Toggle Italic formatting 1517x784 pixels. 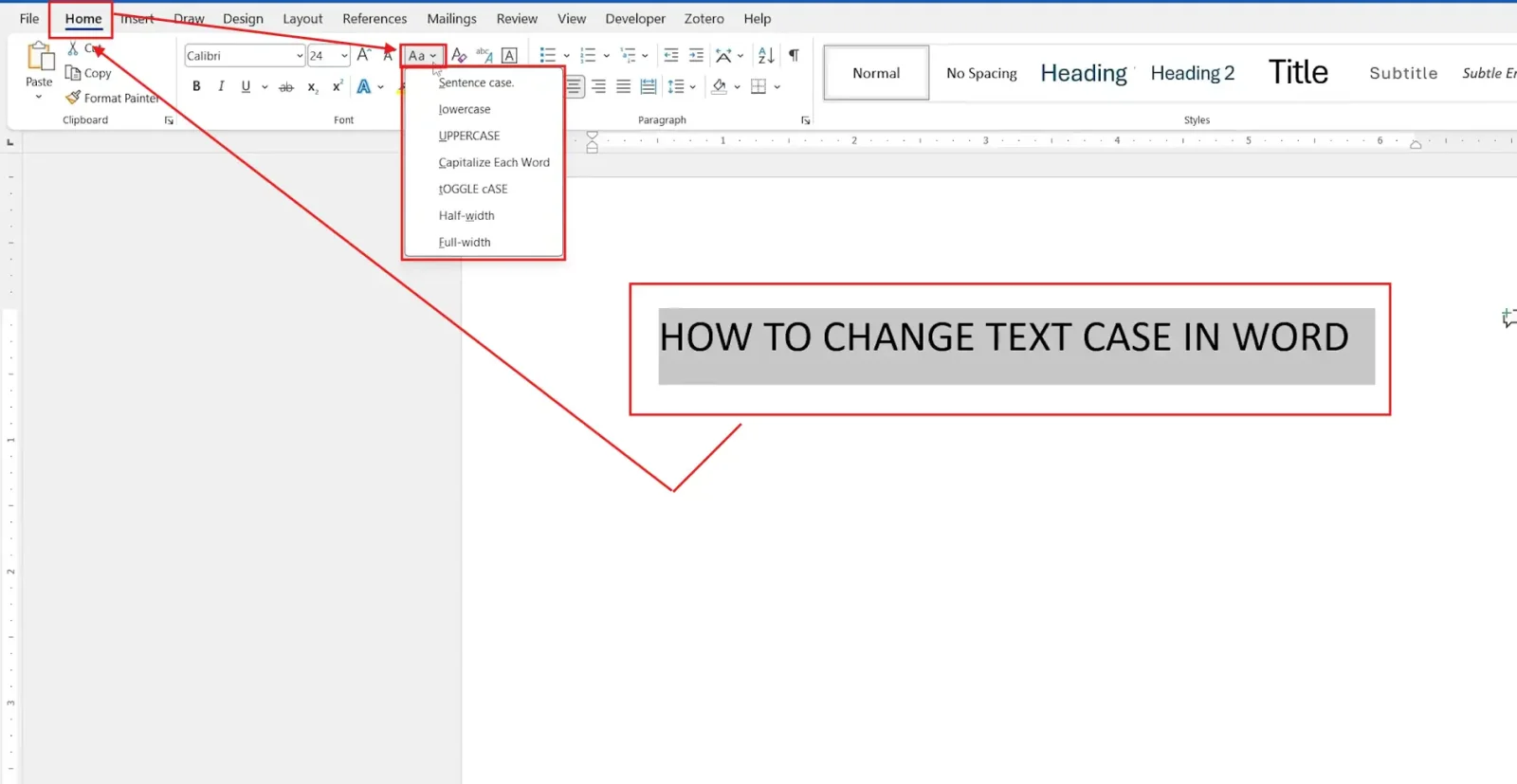coord(221,87)
